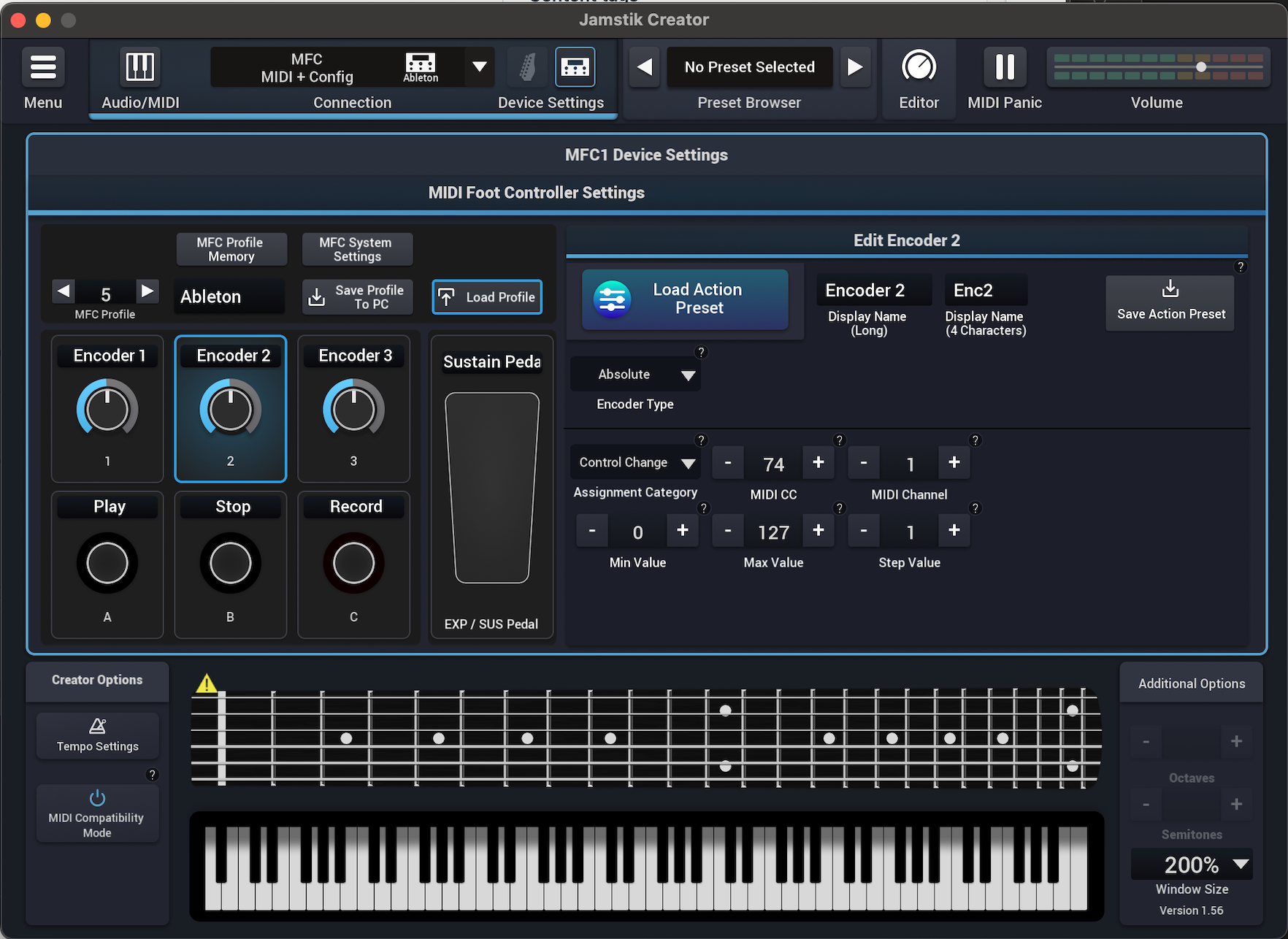This screenshot has width=1288, height=939.
Task: Decrease Step Value
Action: 864,531
